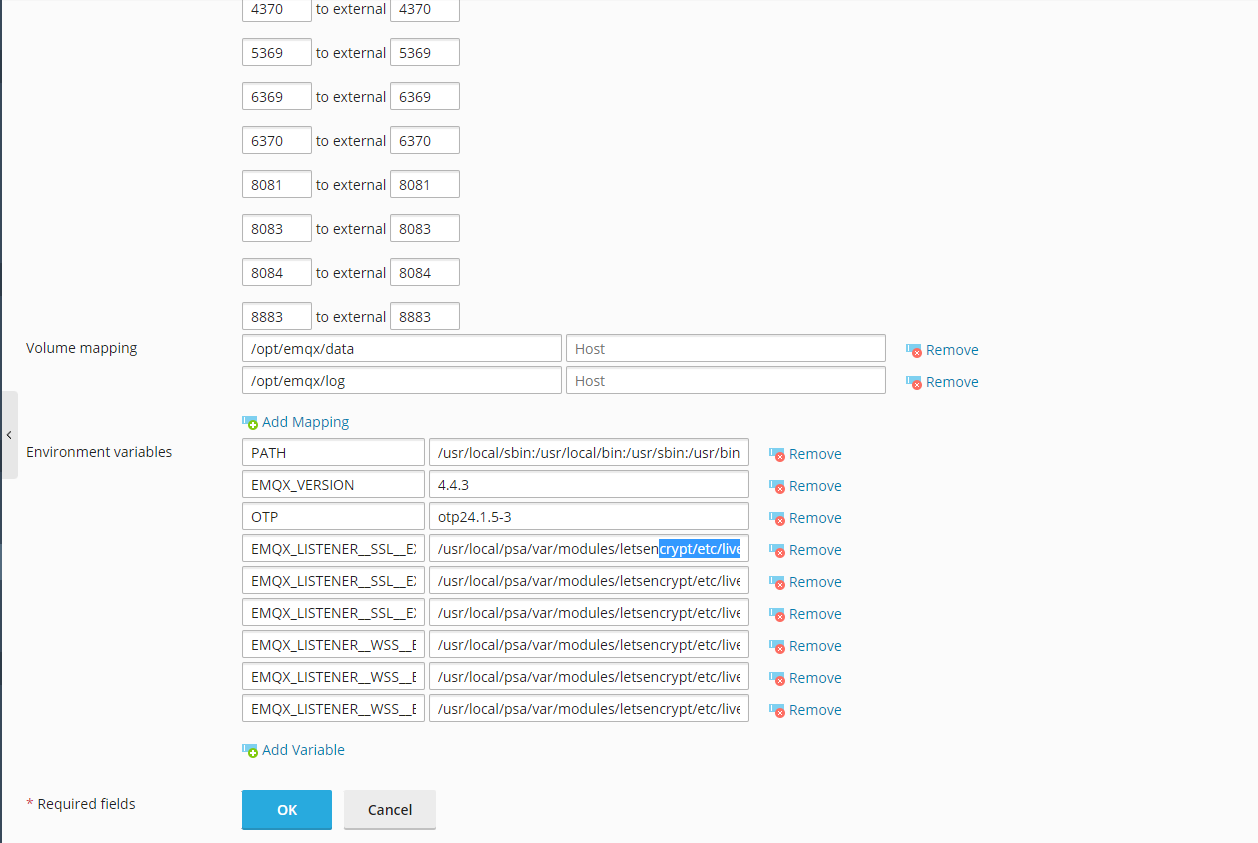Viewport: 1258px width, 843px height.
Task: Edit the external port 8883 field
Action: point(424,316)
